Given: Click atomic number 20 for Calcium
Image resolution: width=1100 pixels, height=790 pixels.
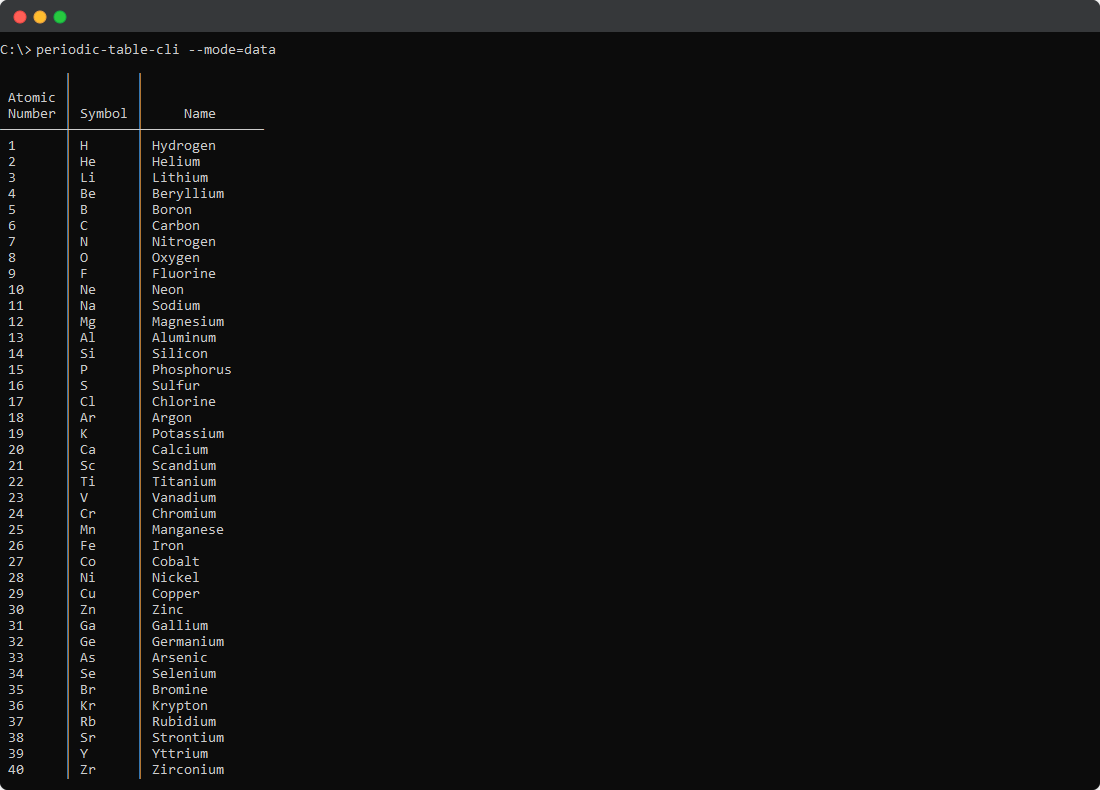Looking at the screenshot, I should point(15,449).
